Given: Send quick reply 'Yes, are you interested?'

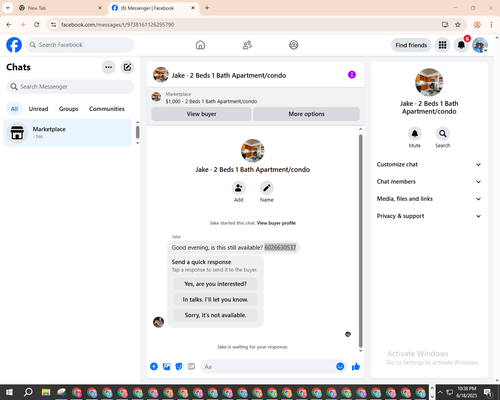Looking at the screenshot, I should point(215,284).
